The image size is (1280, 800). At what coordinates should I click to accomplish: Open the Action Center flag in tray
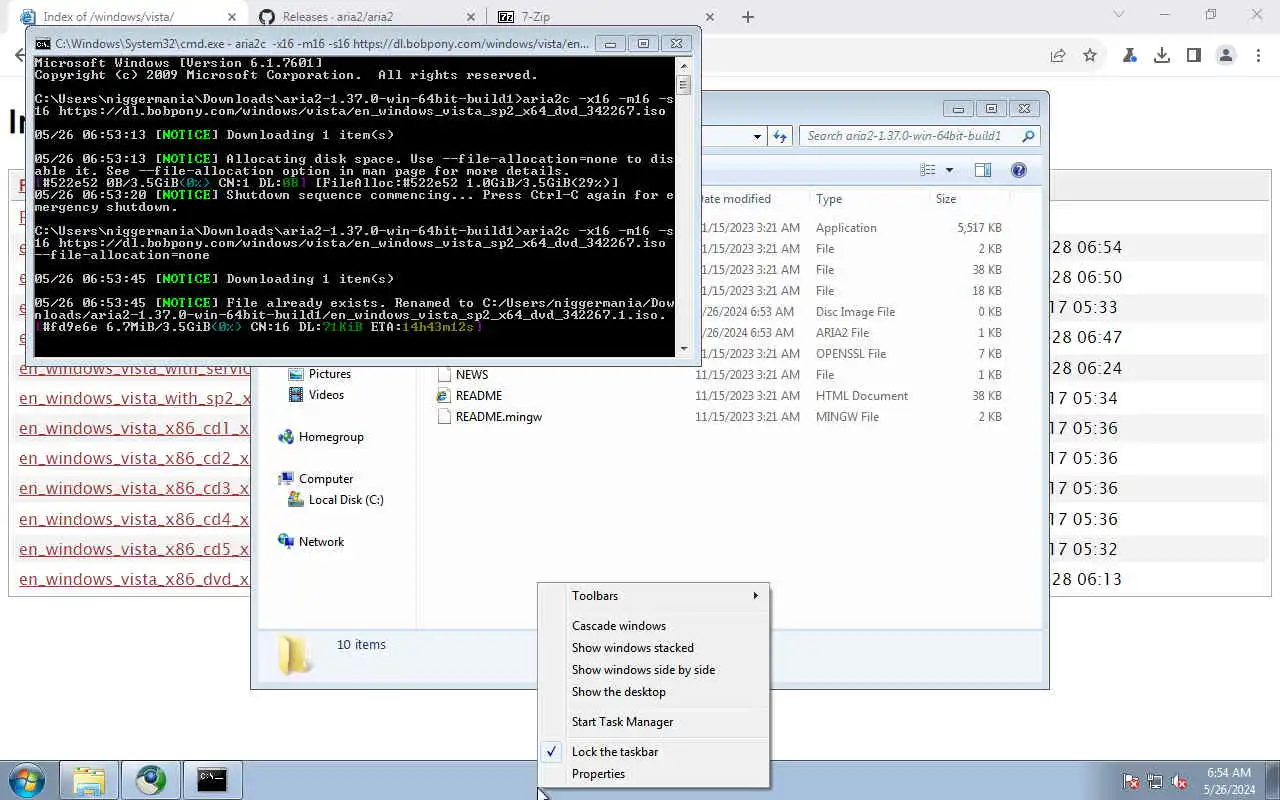pos(1131,781)
